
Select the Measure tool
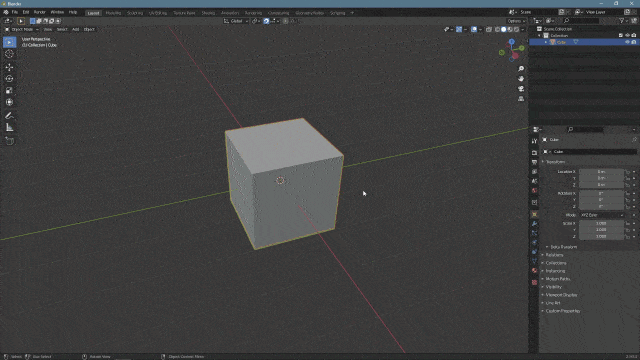[x=9, y=128]
